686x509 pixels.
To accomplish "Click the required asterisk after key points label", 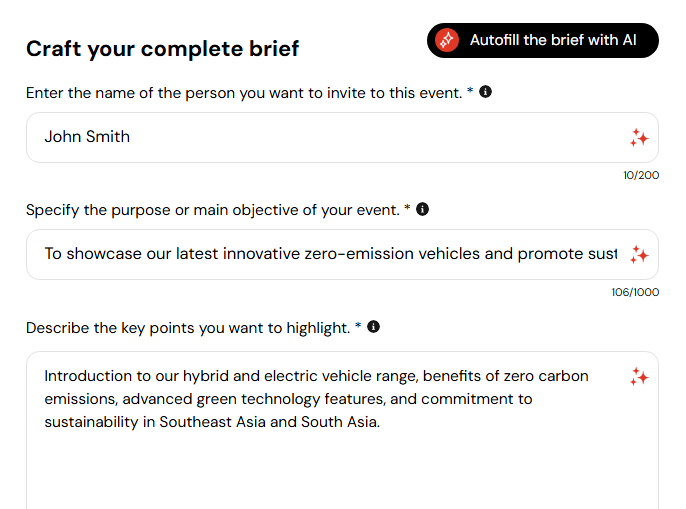I will pyautogui.click(x=358, y=325).
